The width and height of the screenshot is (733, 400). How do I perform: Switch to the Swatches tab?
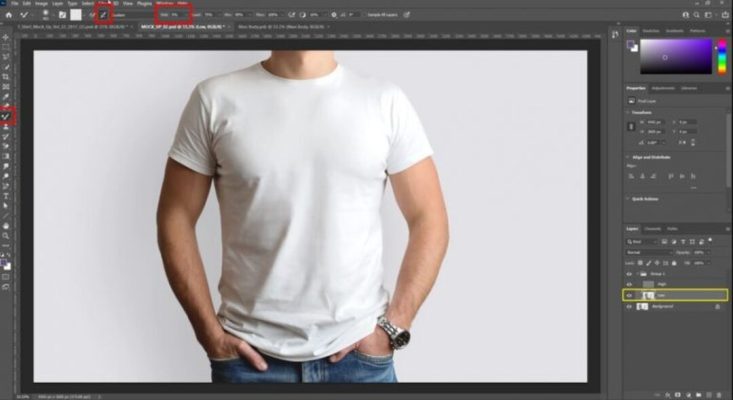coord(650,31)
